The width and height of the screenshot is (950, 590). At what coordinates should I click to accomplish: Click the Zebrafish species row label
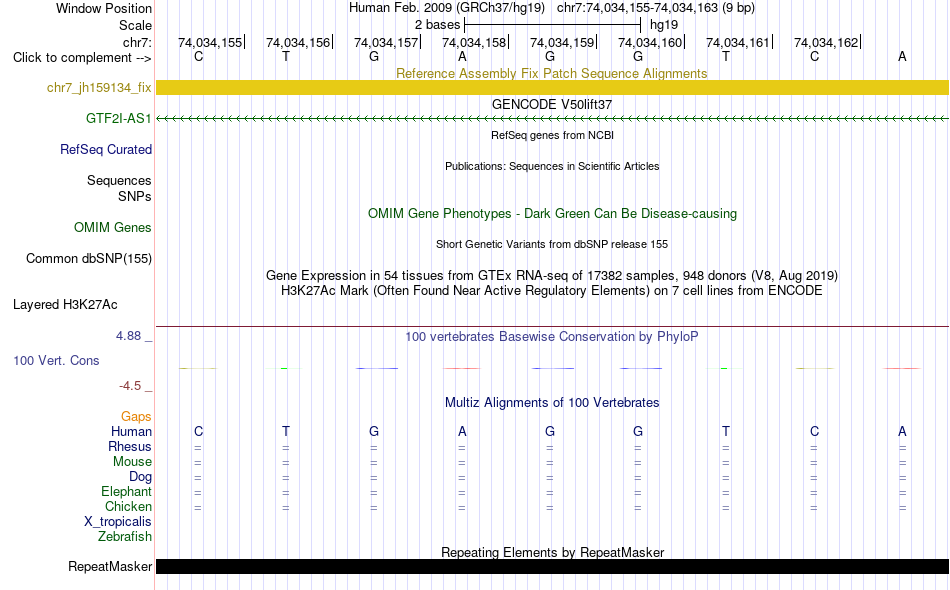click(125, 537)
